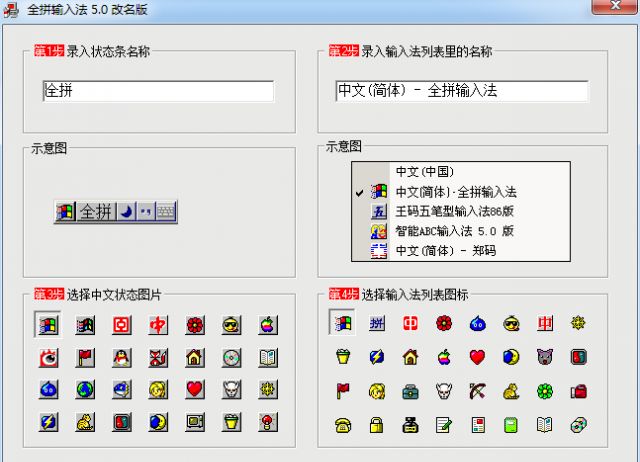This screenshot has width=640, height=462.
Task: Select the red light bulb status picture
Action: click(268, 422)
